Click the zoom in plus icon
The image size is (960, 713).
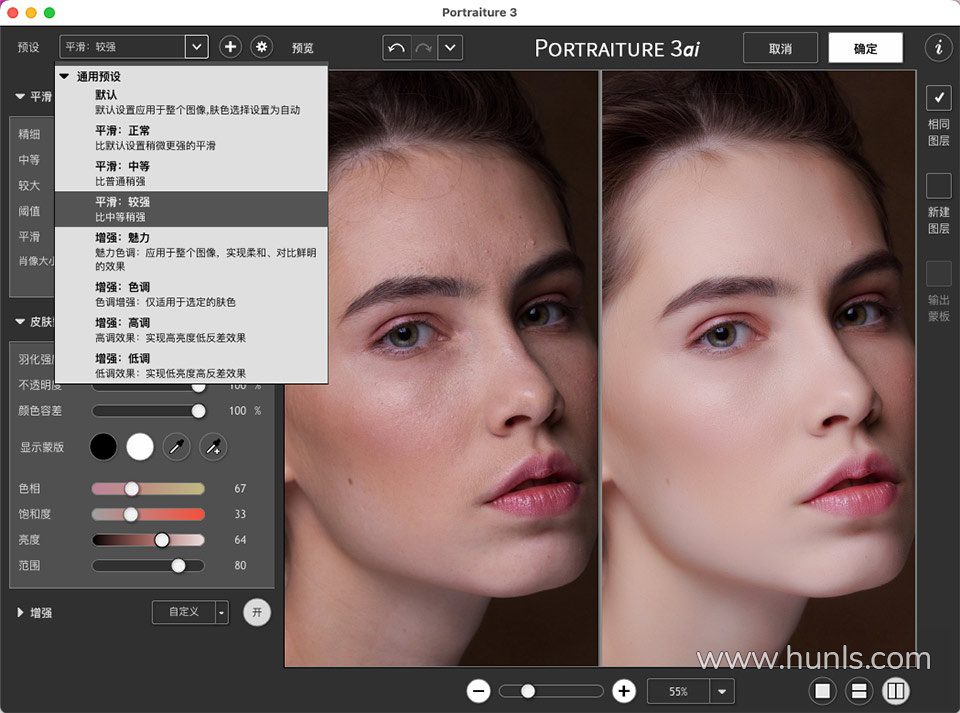click(624, 691)
